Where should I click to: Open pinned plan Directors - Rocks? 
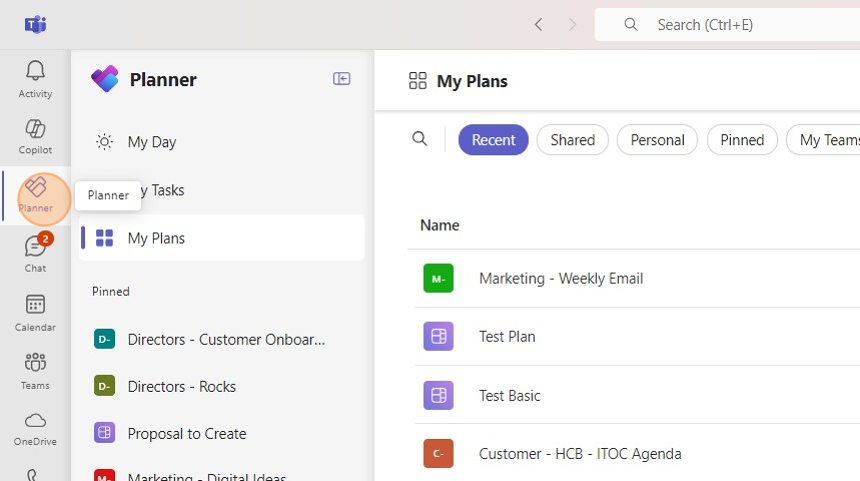pos(182,386)
